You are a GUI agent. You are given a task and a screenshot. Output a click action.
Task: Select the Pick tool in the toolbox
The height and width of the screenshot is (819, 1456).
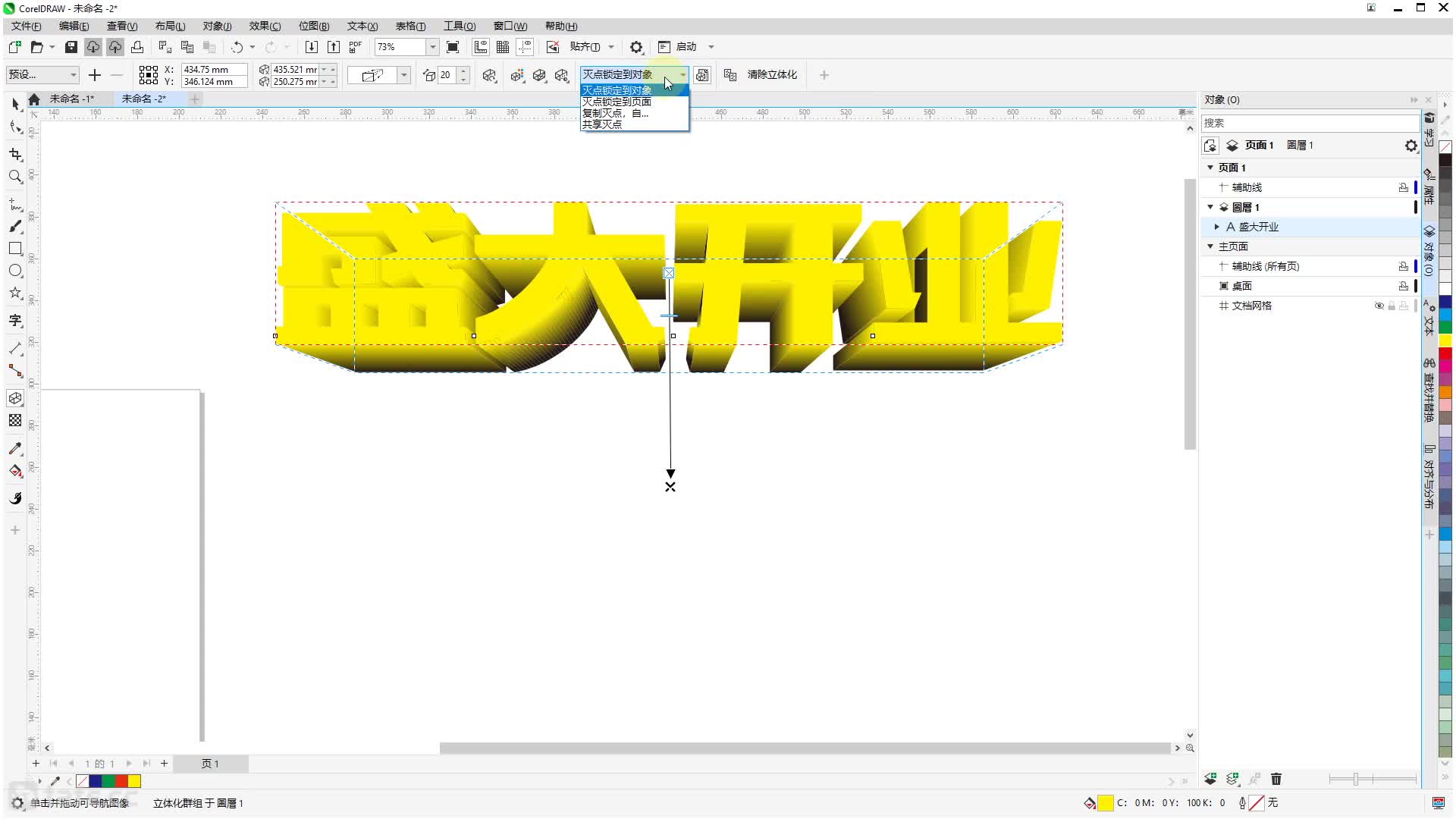point(15,104)
